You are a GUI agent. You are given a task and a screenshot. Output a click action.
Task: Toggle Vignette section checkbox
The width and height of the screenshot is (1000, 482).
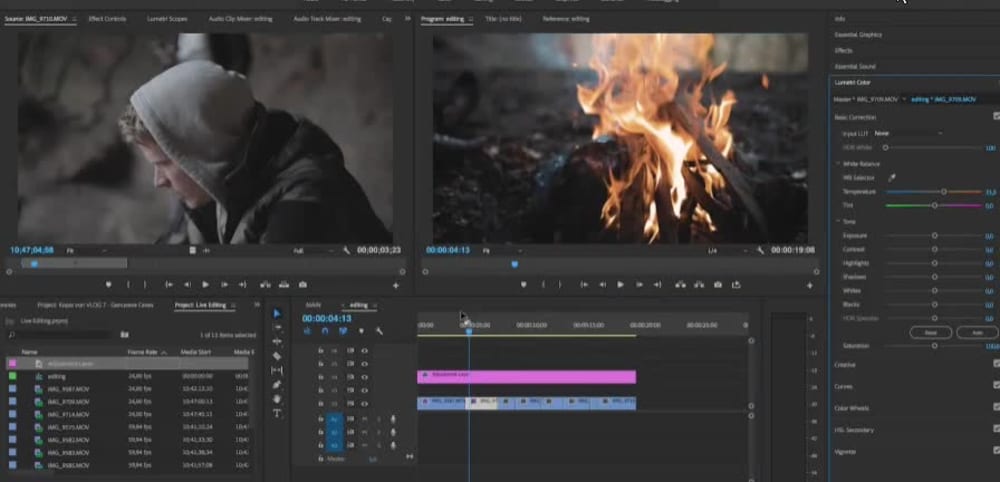point(996,451)
